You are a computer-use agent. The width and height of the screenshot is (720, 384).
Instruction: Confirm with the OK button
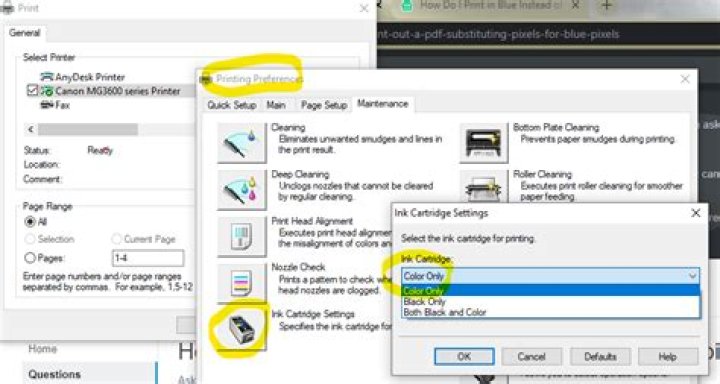pos(464,356)
